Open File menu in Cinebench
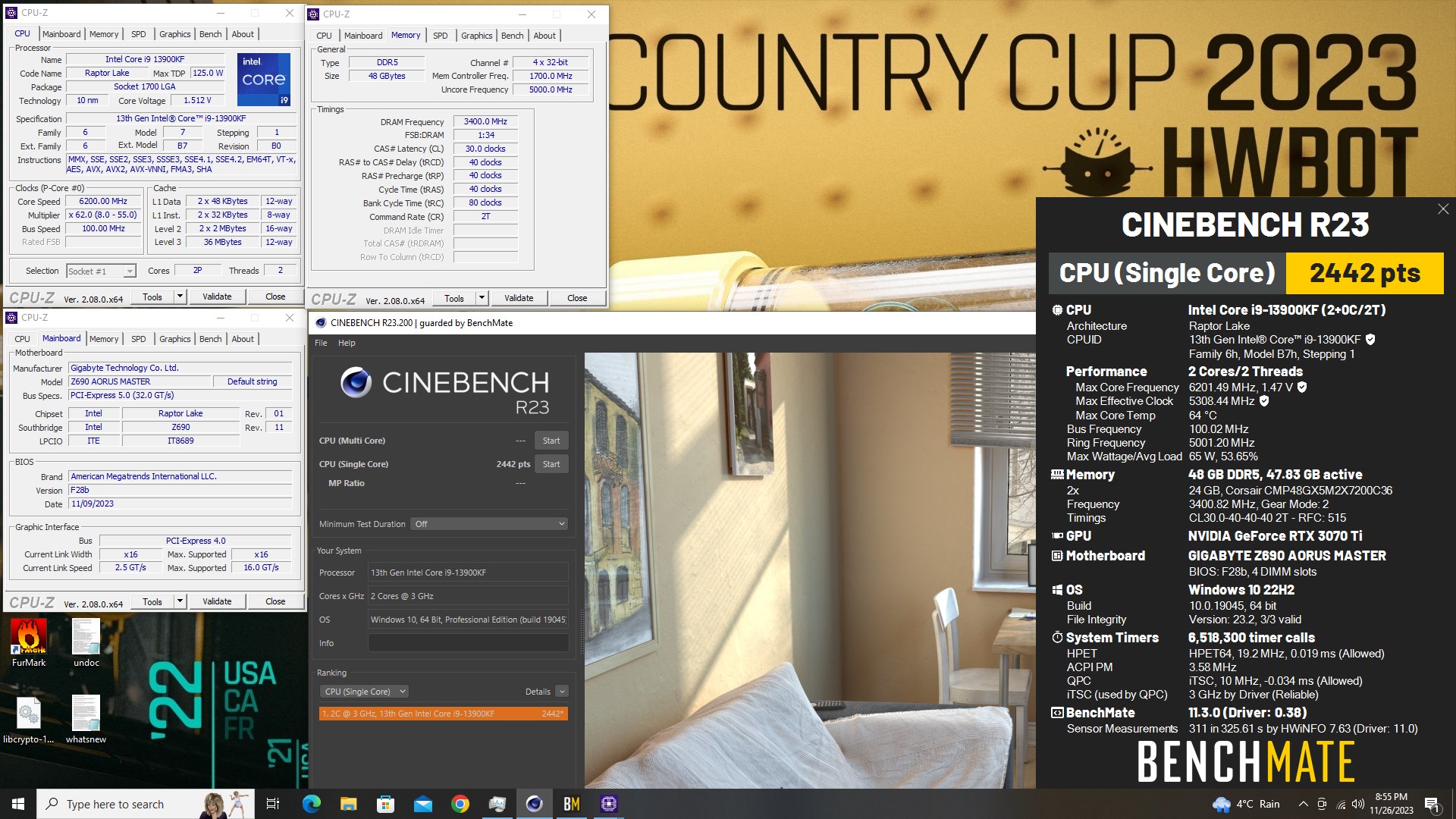 (x=321, y=343)
